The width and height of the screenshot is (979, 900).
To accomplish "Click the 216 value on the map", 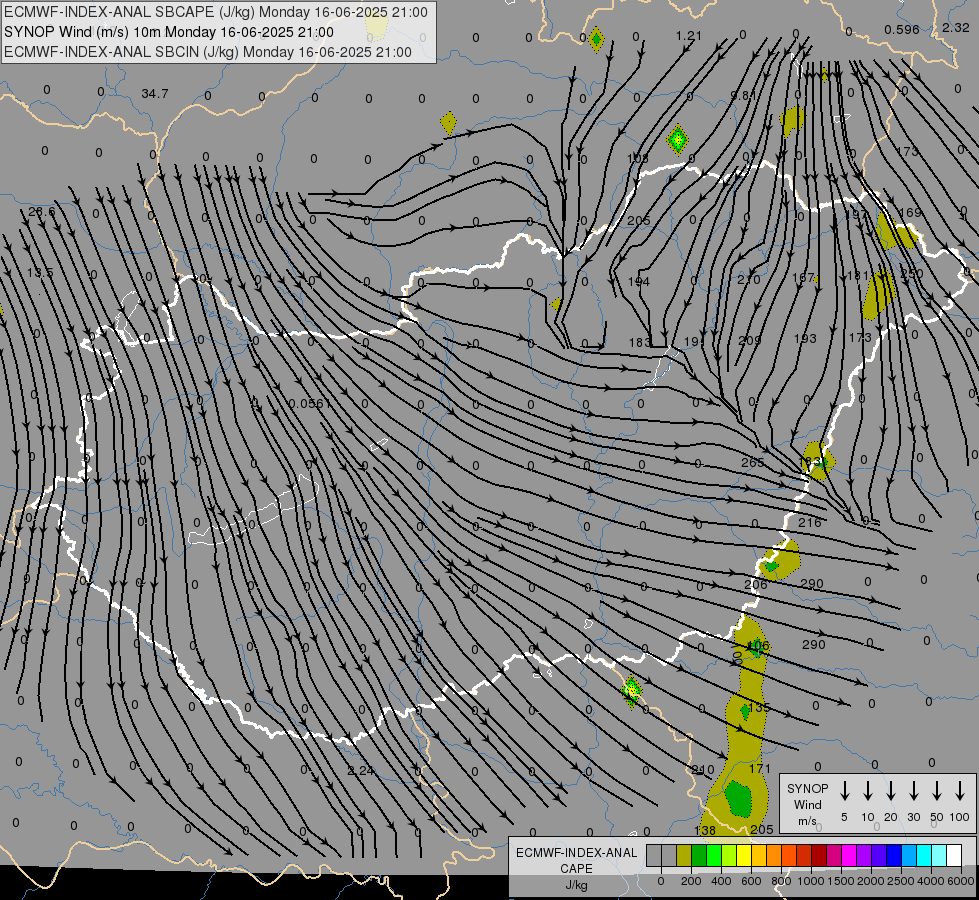I will coord(810,523).
